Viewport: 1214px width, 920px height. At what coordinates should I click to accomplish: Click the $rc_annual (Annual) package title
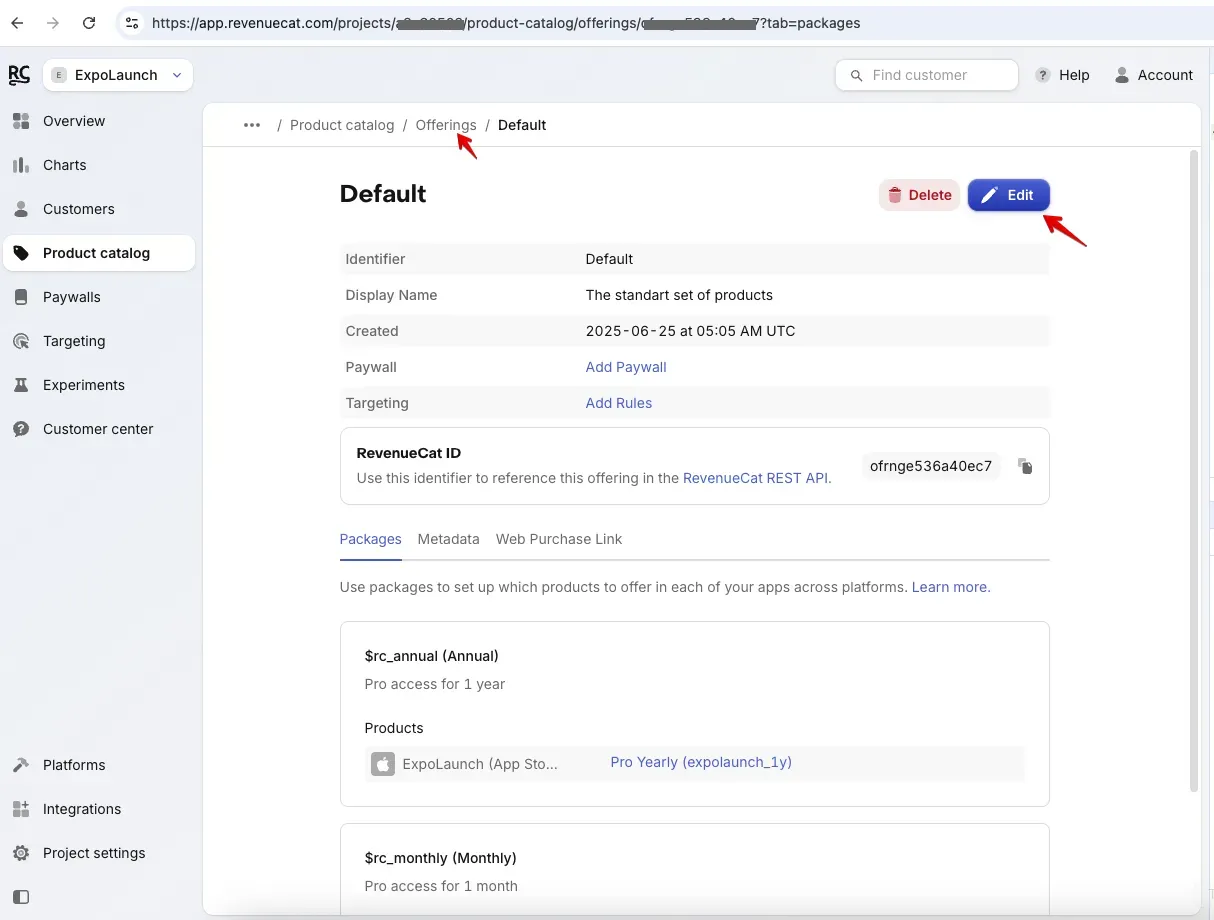(x=432, y=656)
